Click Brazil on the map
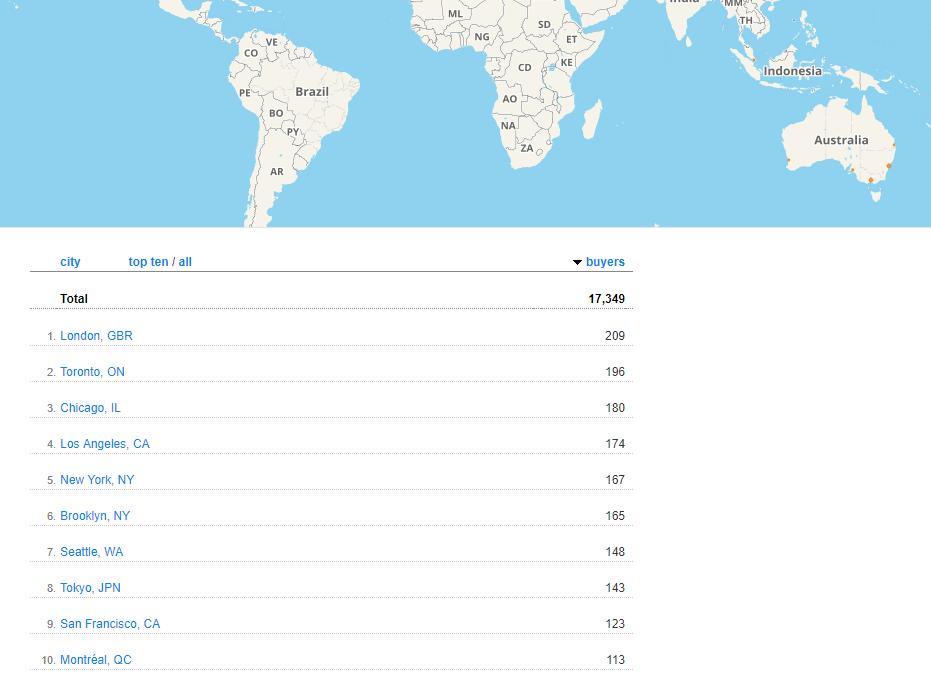 (x=312, y=92)
